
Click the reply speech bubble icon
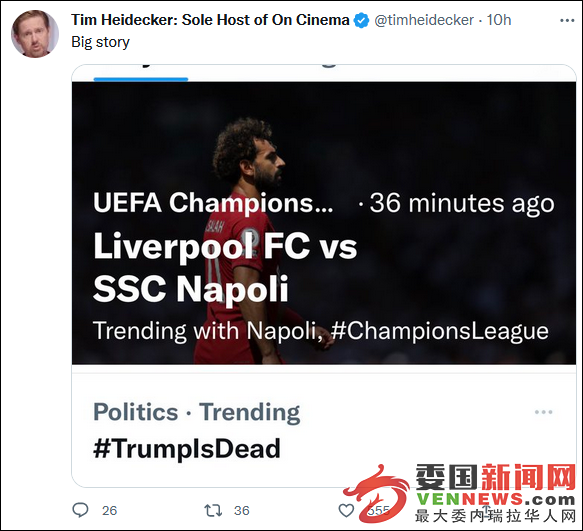[80, 510]
